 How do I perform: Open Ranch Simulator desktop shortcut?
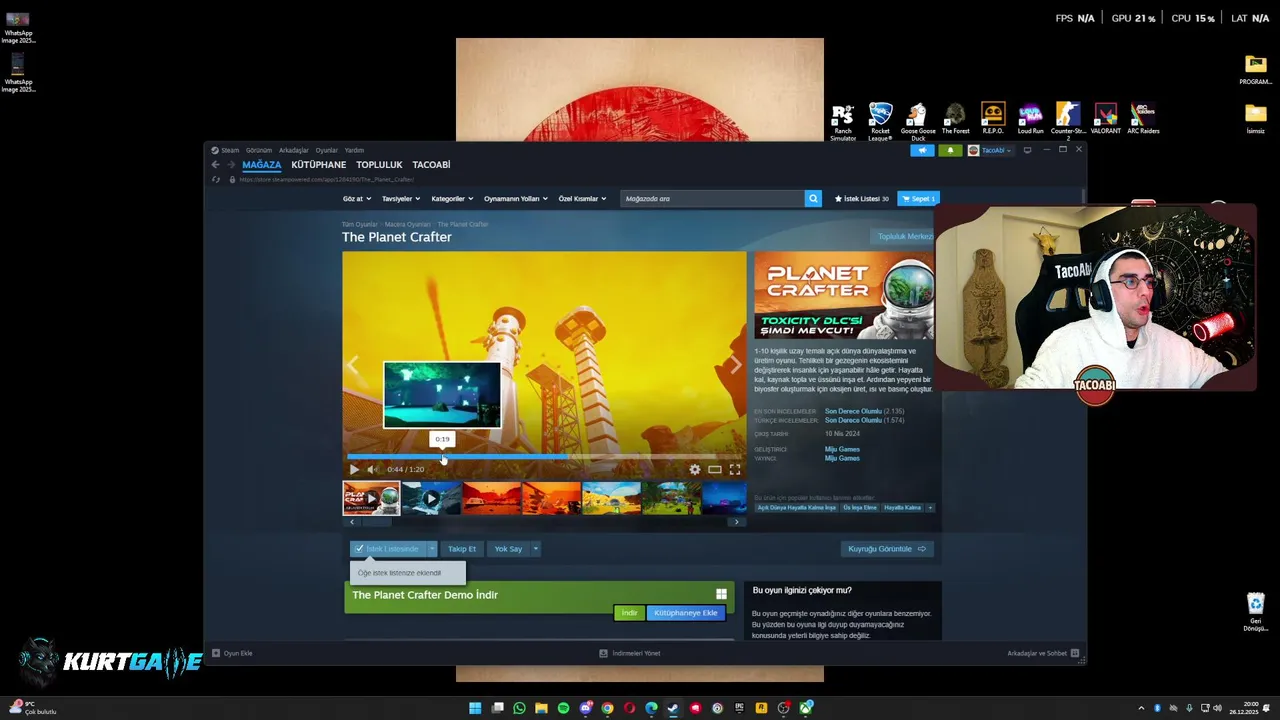point(843,122)
